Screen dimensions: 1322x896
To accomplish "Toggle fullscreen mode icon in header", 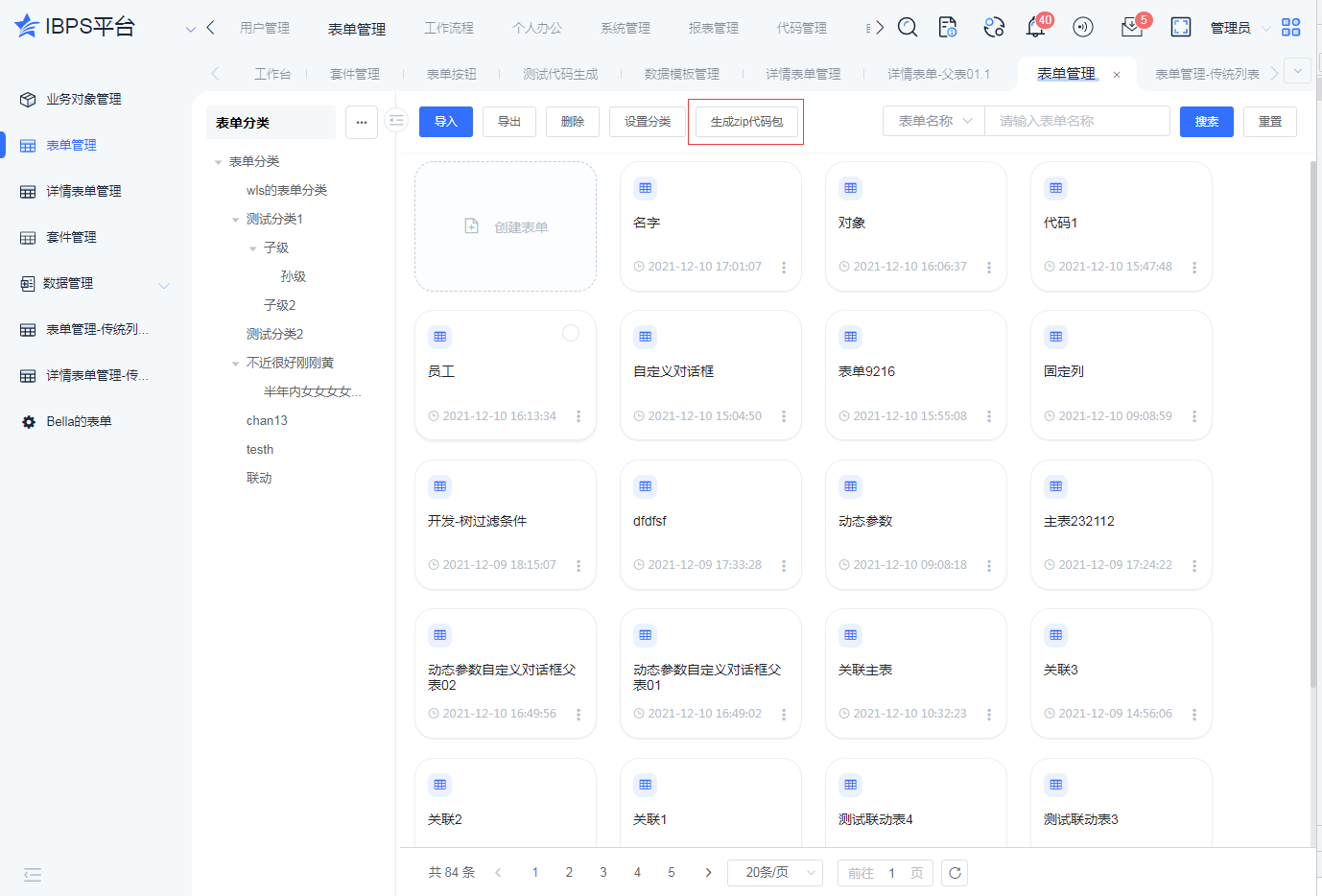I will (x=1181, y=28).
